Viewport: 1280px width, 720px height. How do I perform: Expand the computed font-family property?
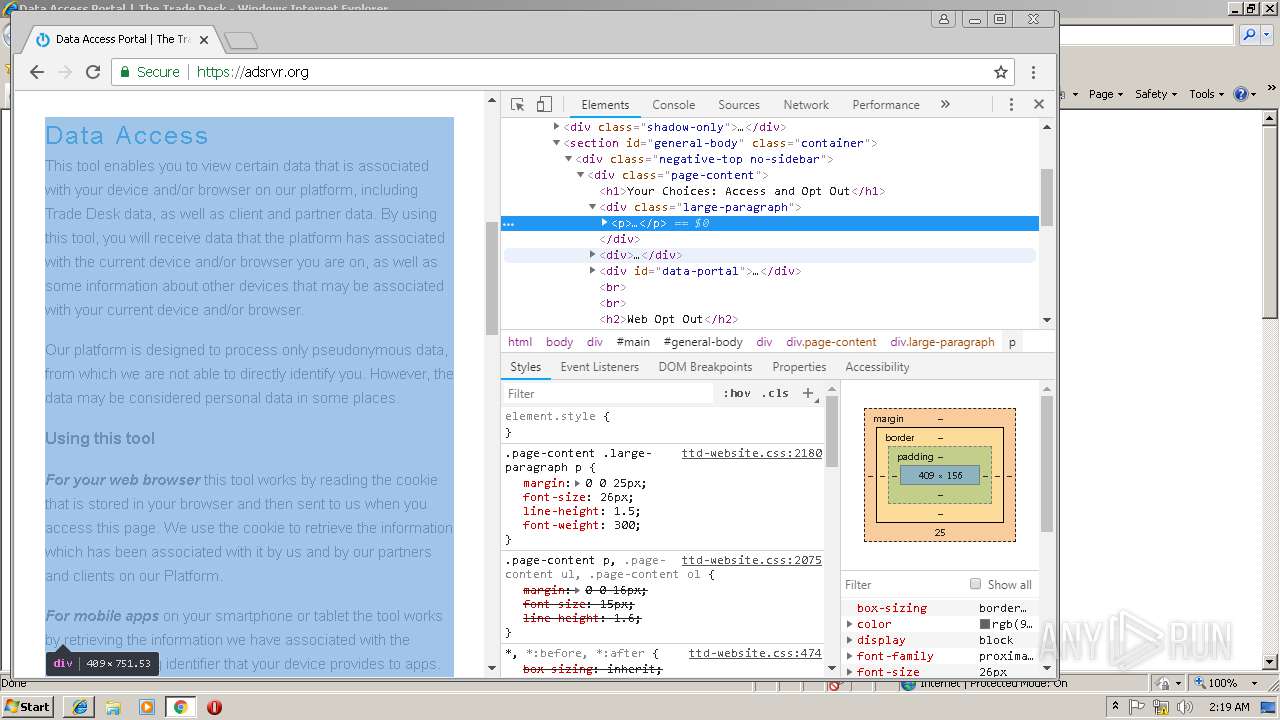(x=850, y=656)
